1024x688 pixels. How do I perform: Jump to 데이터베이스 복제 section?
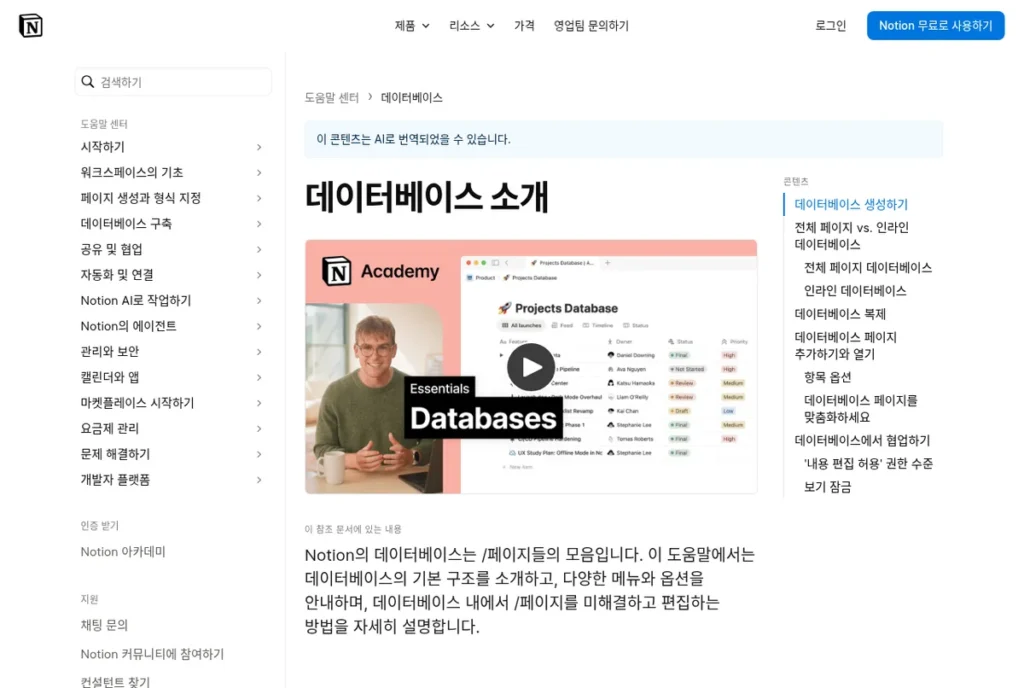840,314
